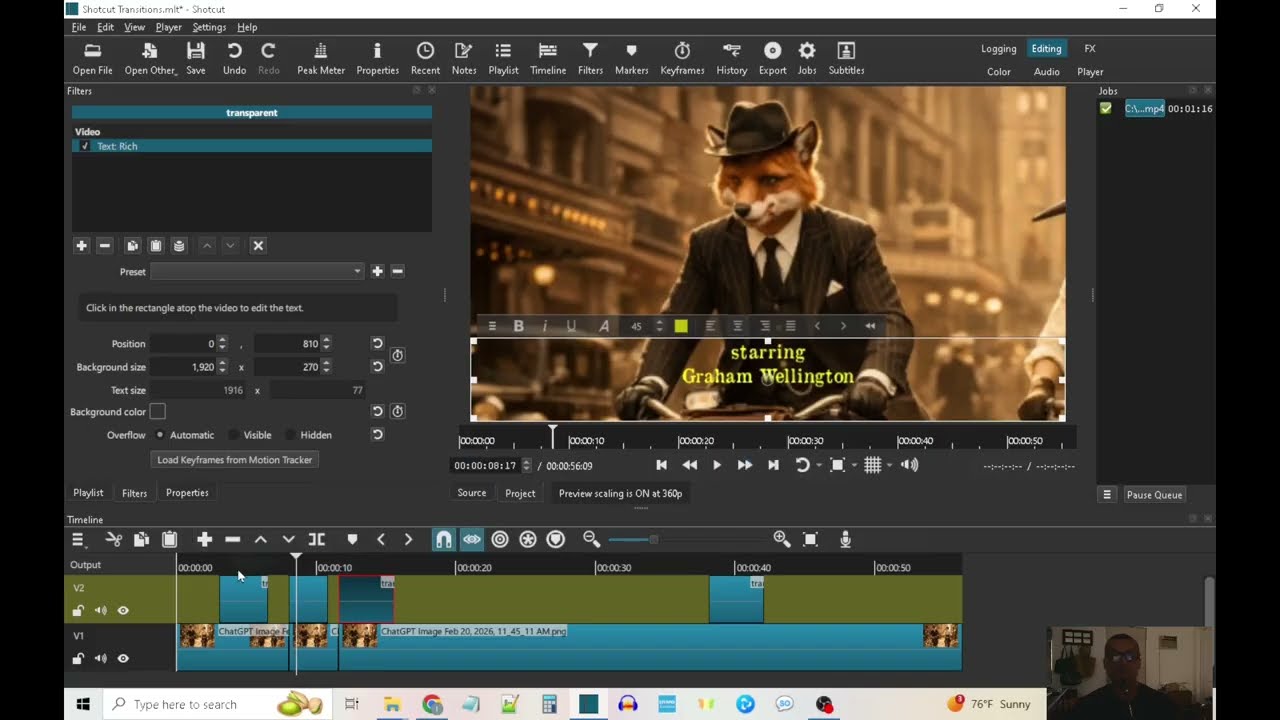Open the History panel
1280x720 pixels.
(731, 58)
